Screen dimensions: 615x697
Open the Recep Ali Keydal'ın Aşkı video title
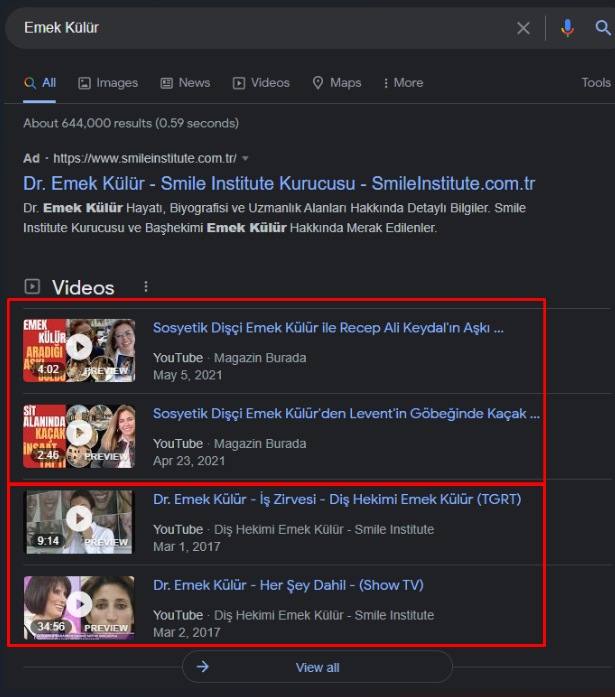point(328,328)
